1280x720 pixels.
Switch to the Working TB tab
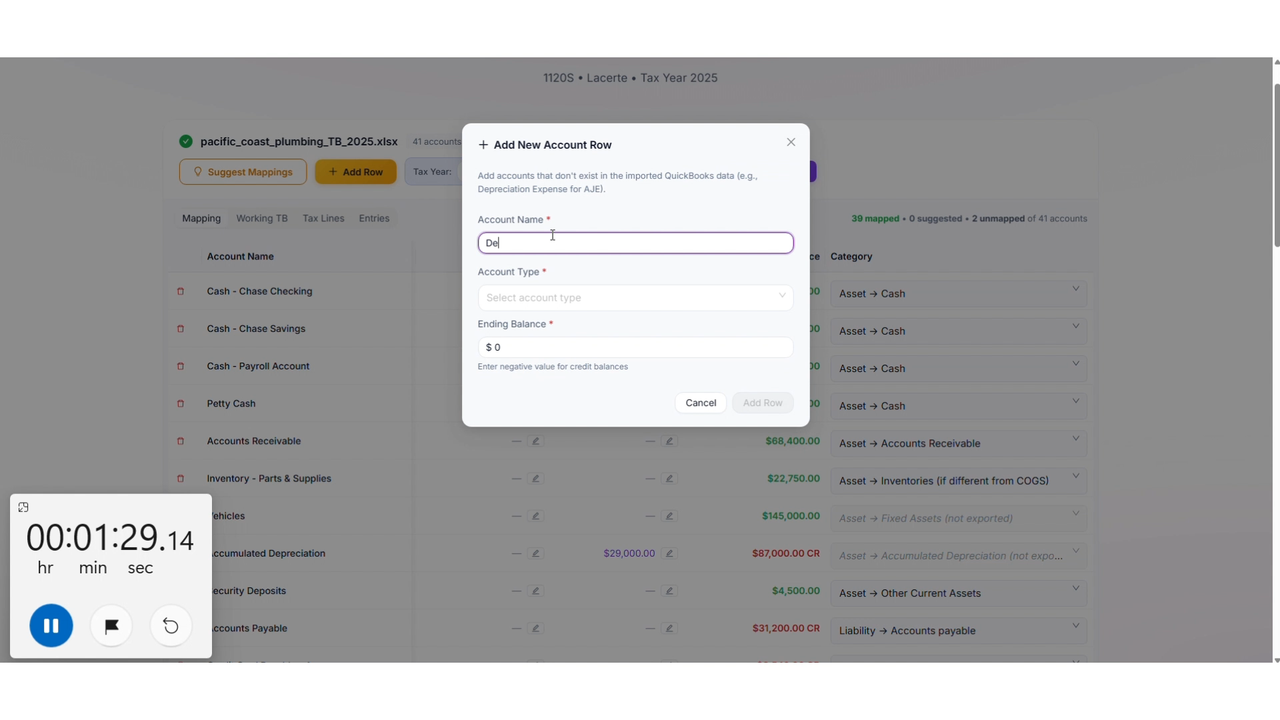[x=261, y=218]
